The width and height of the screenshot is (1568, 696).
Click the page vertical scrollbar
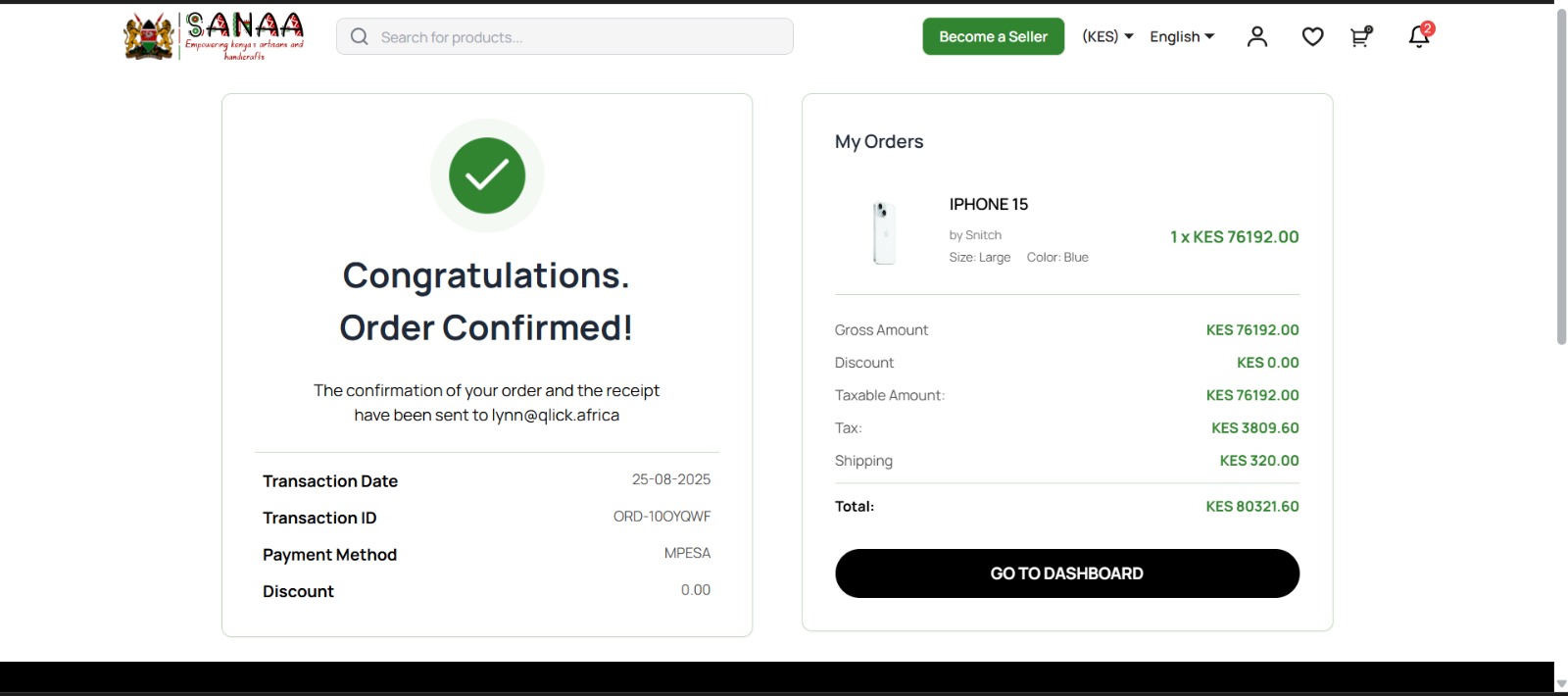pos(1561,176)
